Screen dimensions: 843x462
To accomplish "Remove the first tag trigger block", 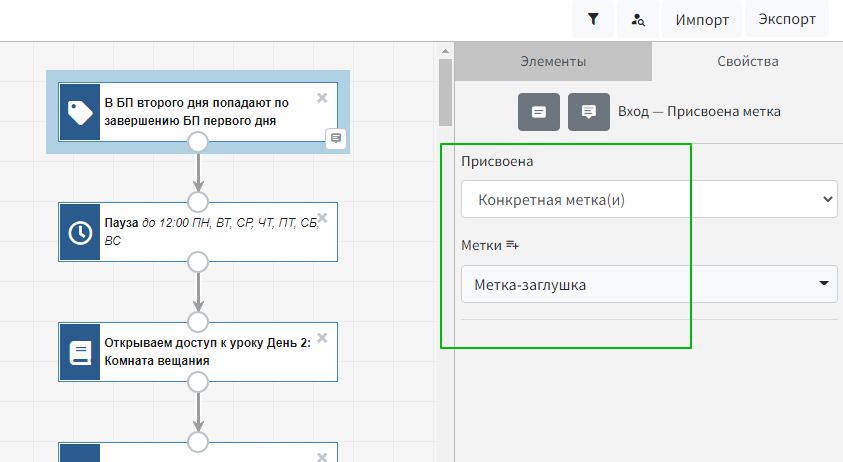I will (322, 97).
